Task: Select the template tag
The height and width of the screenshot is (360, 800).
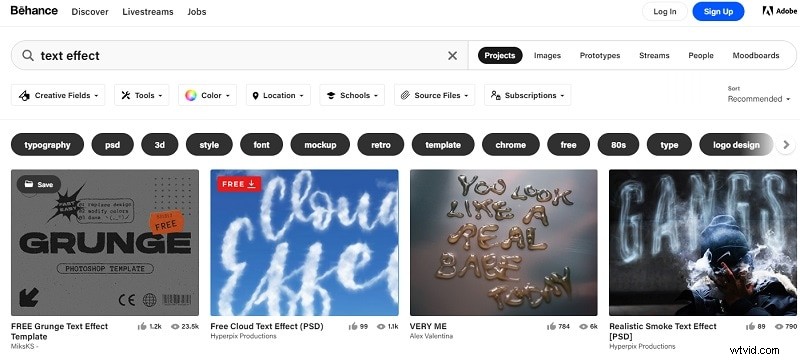Action: pyautogui.click(x=443, y=145)
